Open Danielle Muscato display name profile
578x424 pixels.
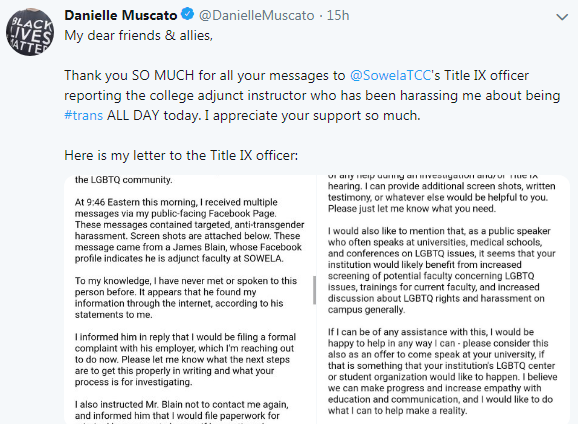pyautogui.click(x=121, y=15)
